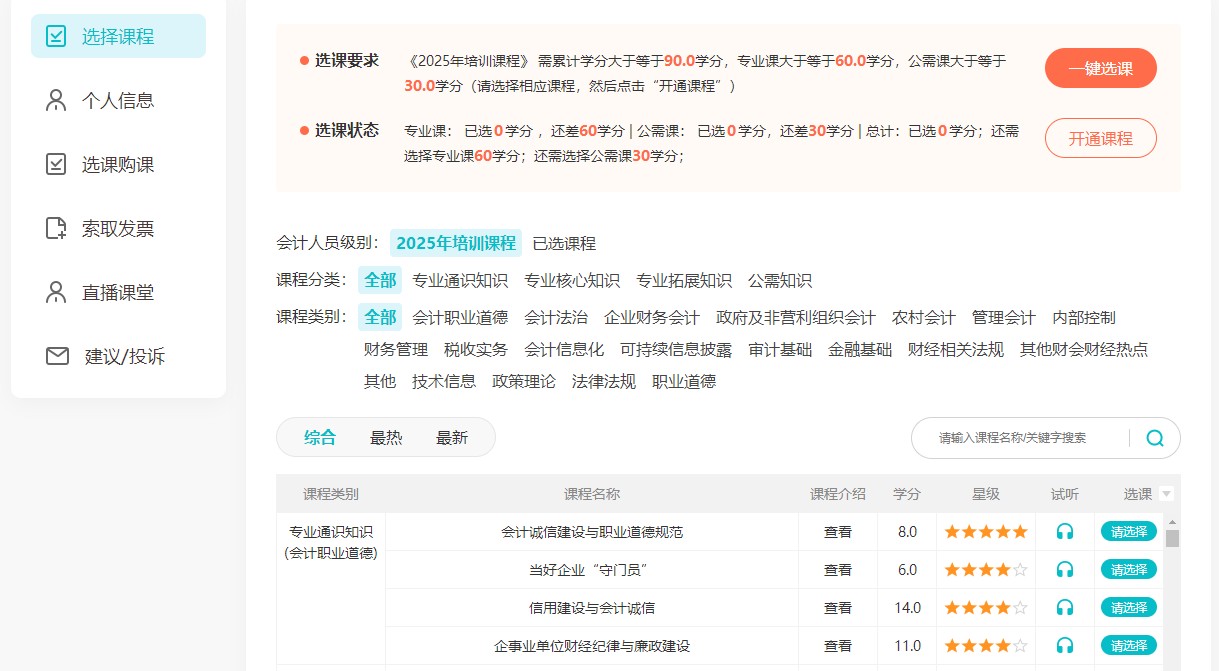Screen dimensions: 1219x671
Task: Click the search magnifier icon
Action: [1155, 438]
